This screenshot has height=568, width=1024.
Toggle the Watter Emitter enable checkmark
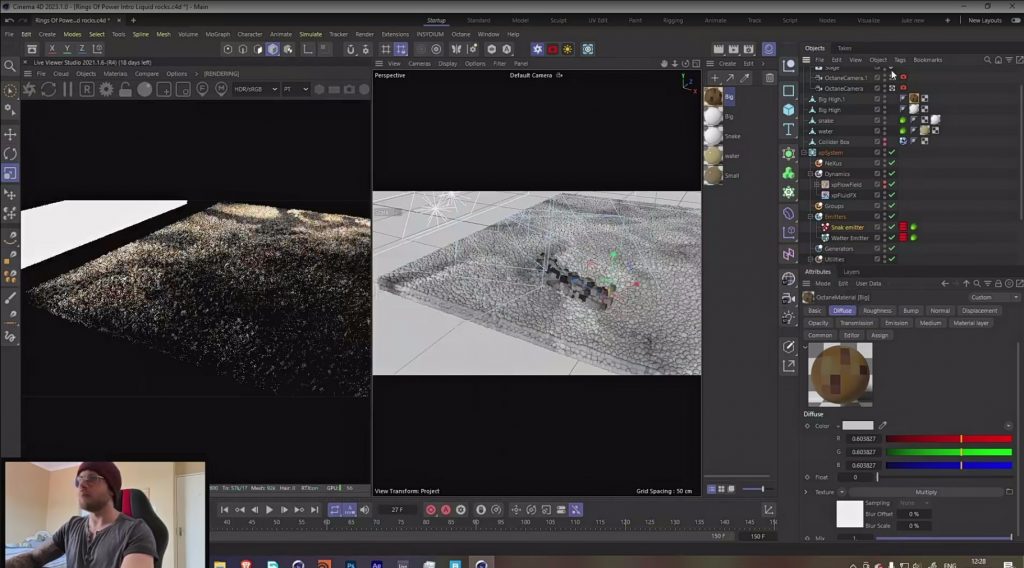point(891,238)
